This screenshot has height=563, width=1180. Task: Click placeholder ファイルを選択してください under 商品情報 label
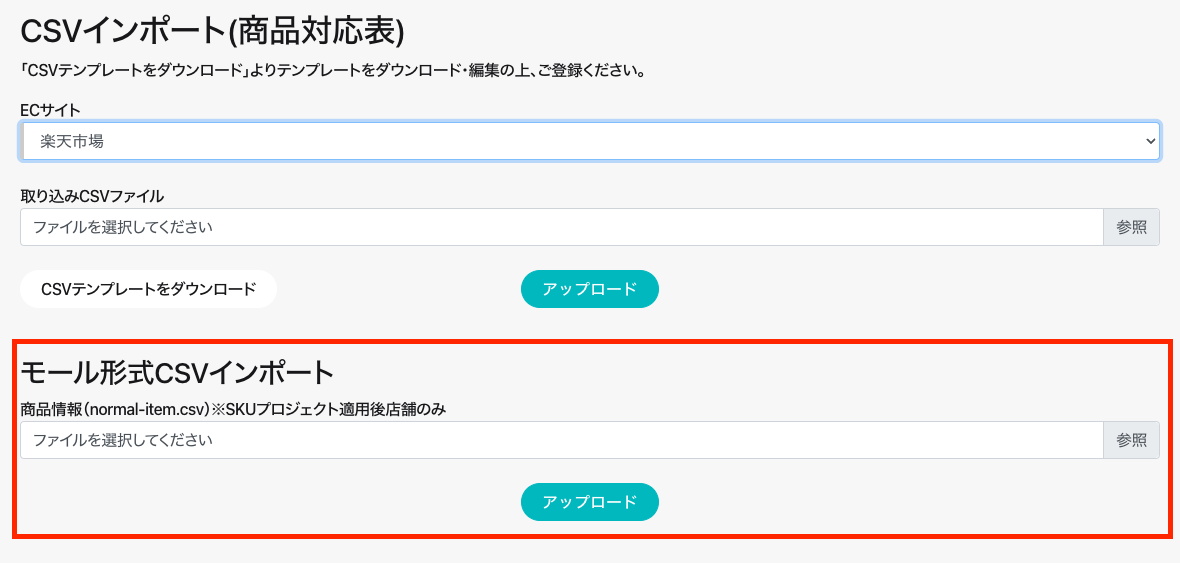click(x=123, y=440)
